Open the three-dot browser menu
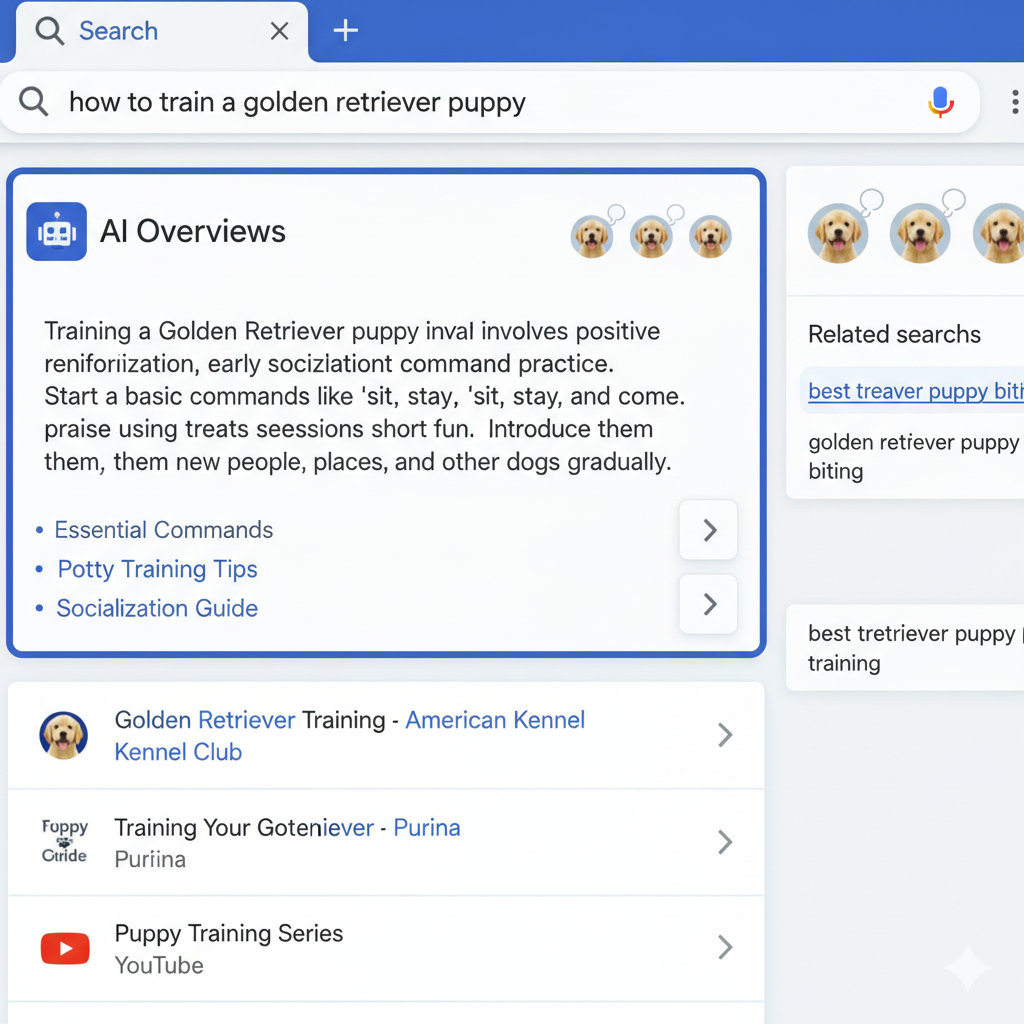The image size is (1024, 1024). pos(1014,103)
